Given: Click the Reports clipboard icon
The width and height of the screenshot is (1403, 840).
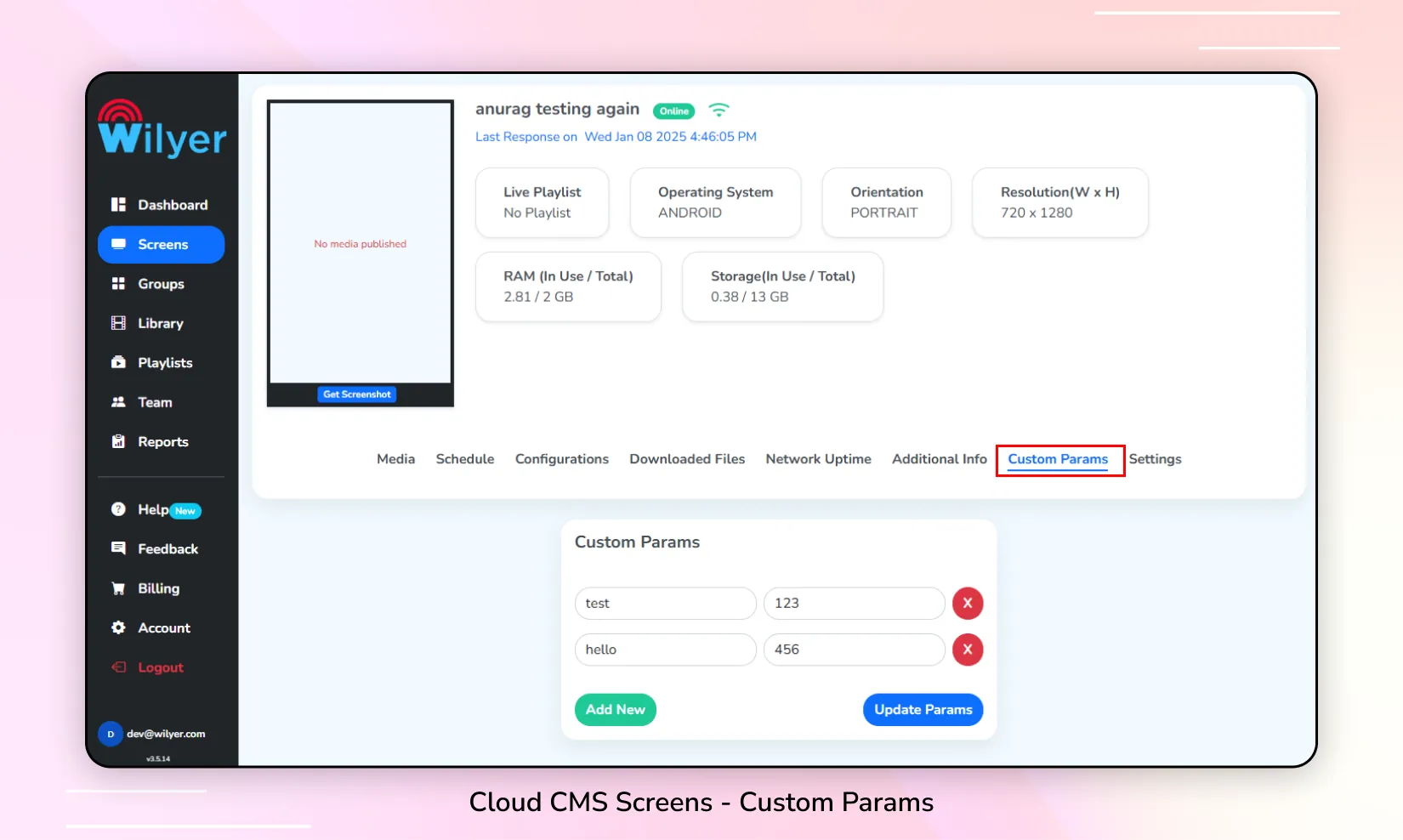Looking at the screenshot, I should 118,441.
